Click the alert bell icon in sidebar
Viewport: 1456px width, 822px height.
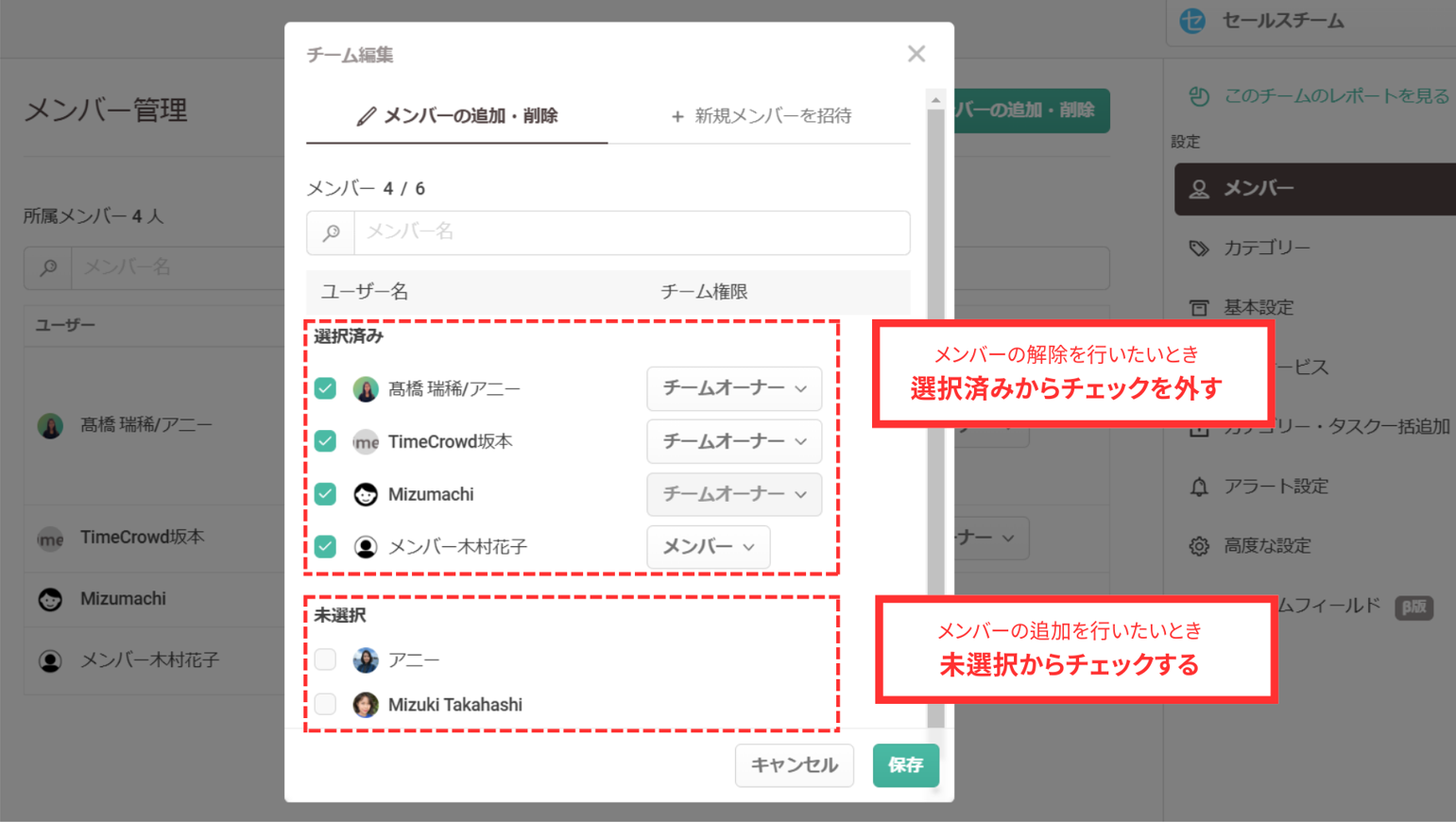(x=1199, y=487)
